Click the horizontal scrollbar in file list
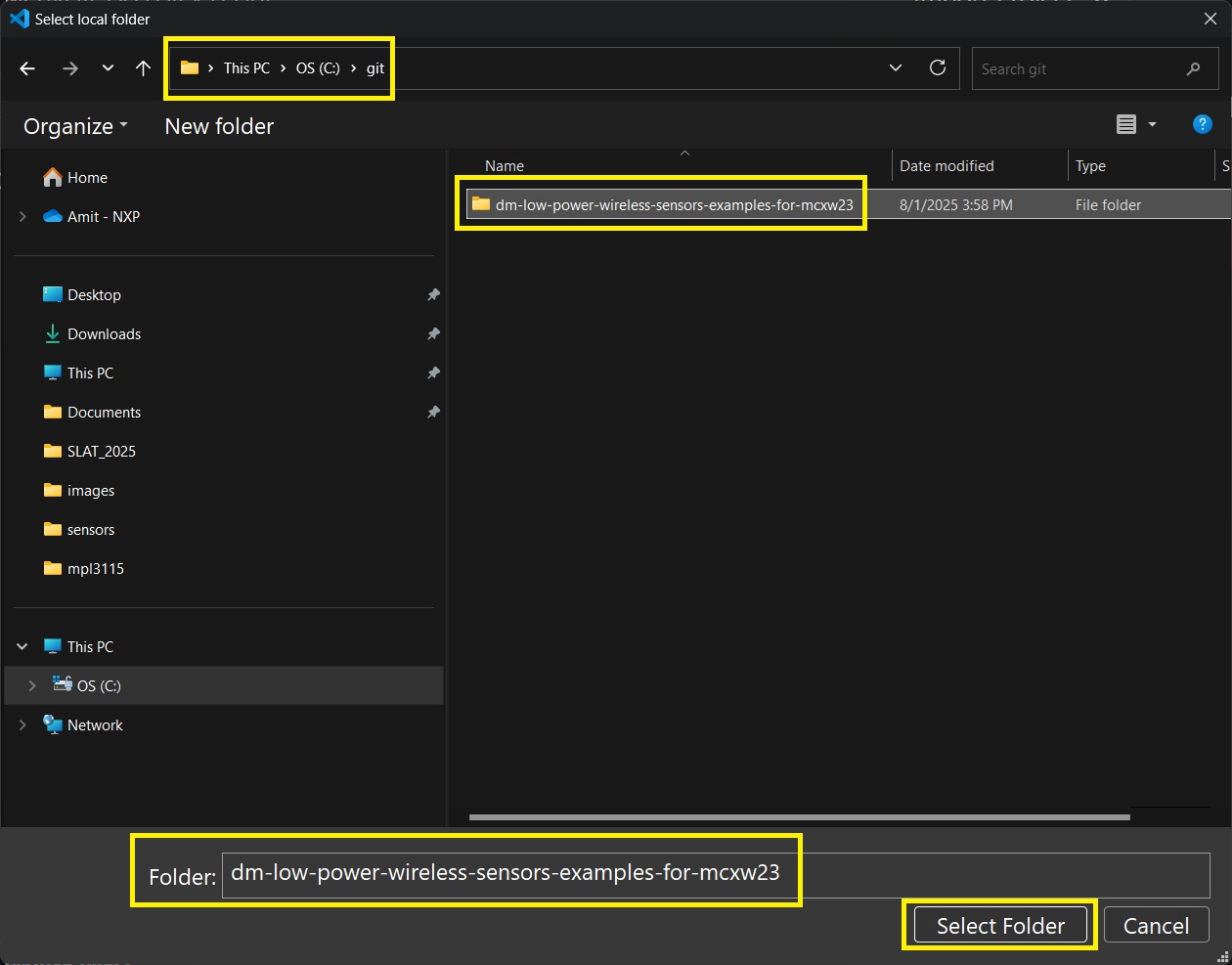 pyautogui.click(x=798, y=816)
